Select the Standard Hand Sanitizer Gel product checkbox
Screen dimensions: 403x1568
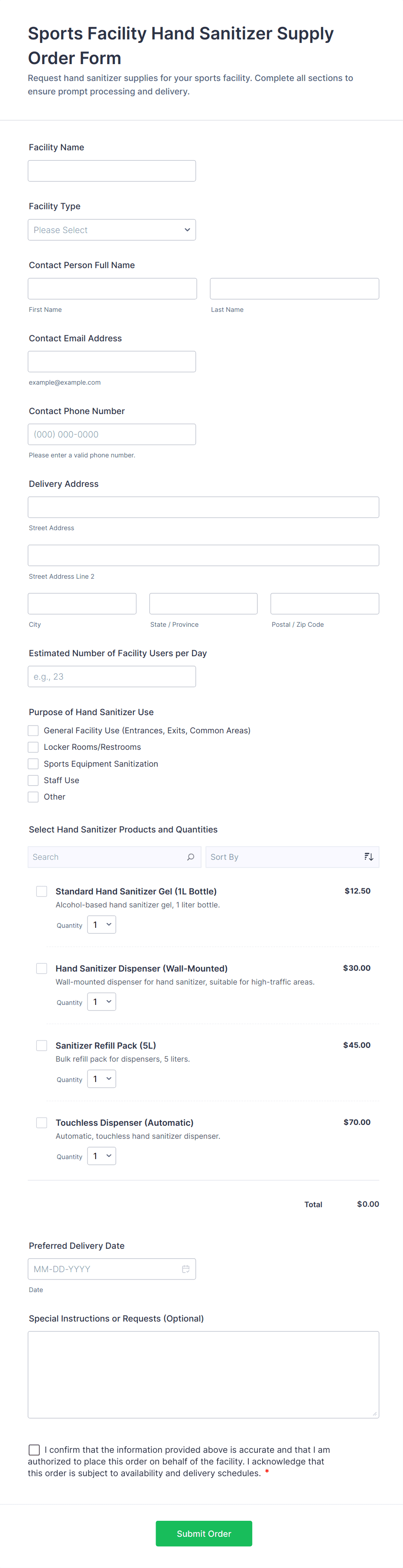point(42,891)
